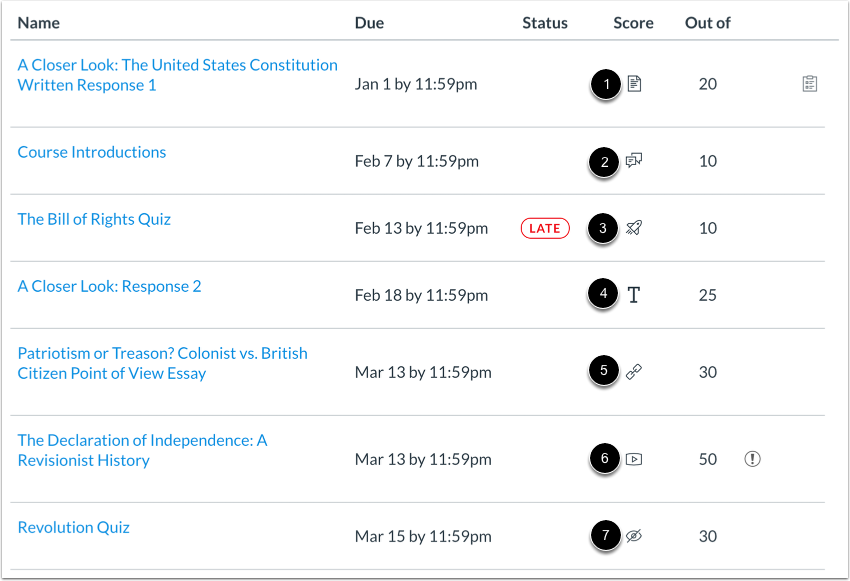Click the Score column header
The image size is (850, 581).
coord(633,23)
